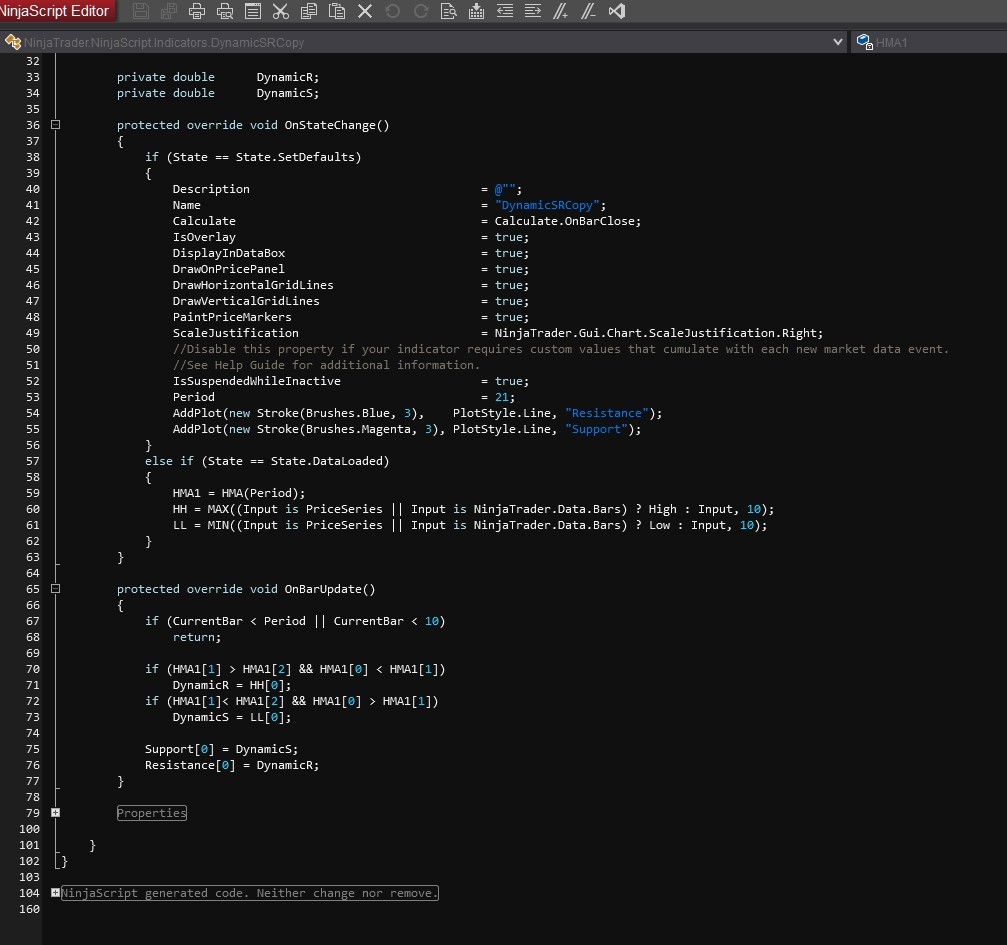Click the Print icon in the toolbar

[197, 12]
